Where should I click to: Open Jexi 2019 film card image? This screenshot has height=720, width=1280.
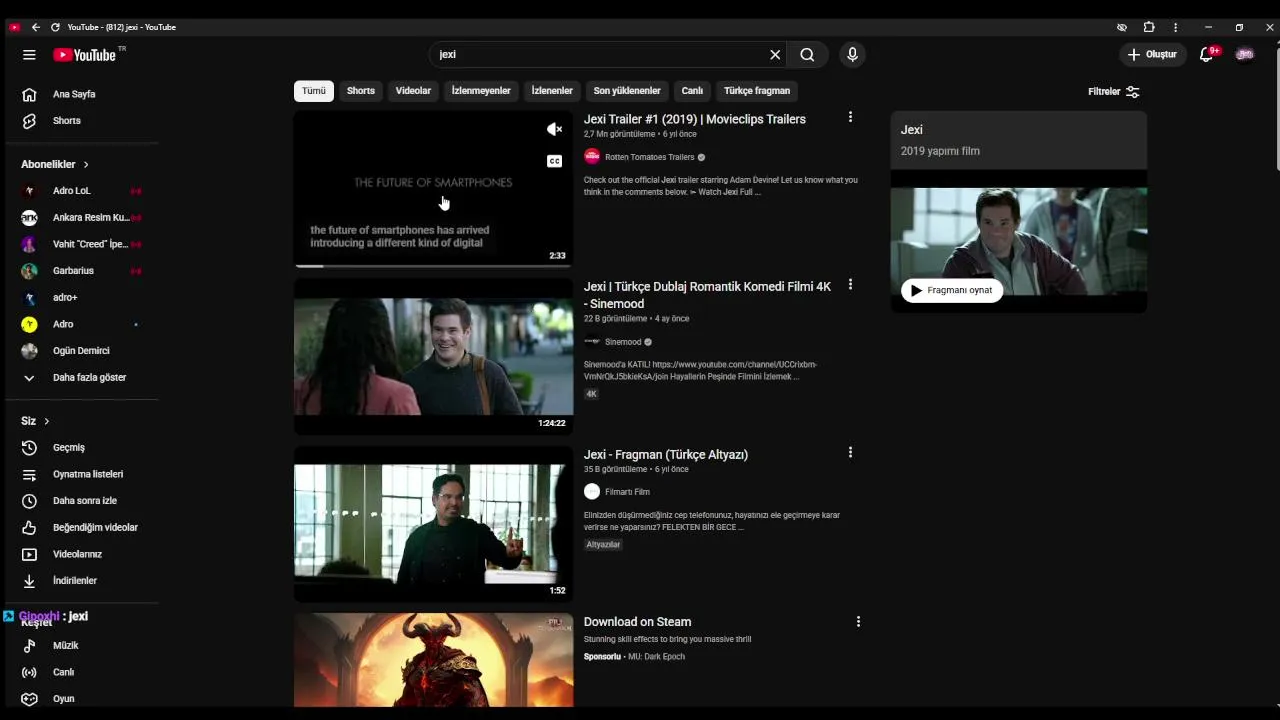click(1019, 241)
